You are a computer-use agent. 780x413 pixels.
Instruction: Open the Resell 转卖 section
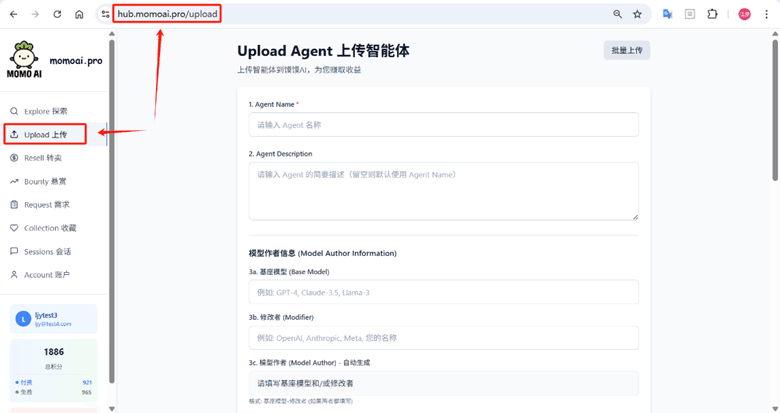coord(42,158)
